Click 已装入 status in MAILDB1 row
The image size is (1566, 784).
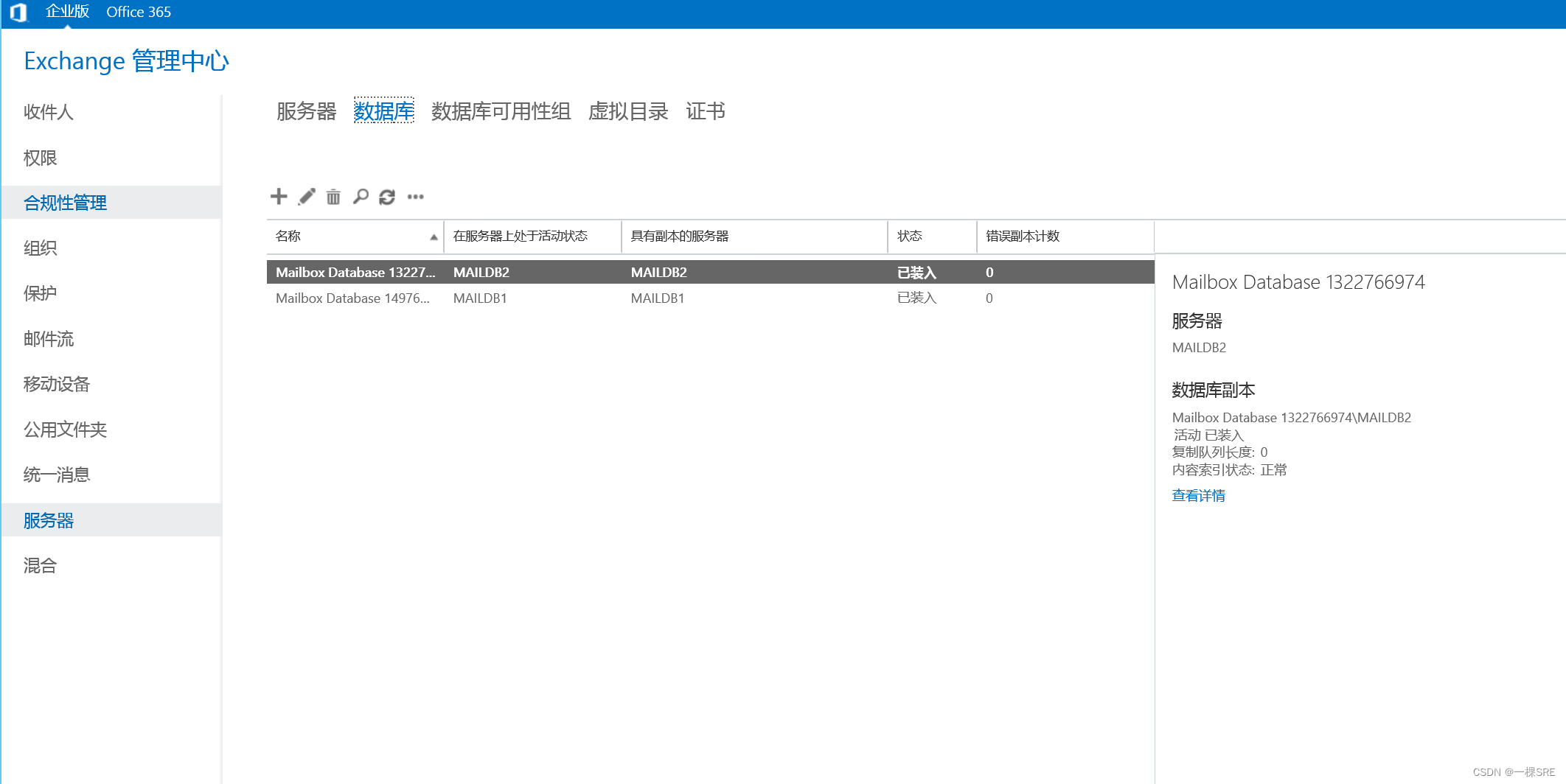click(x=916, y=298)
